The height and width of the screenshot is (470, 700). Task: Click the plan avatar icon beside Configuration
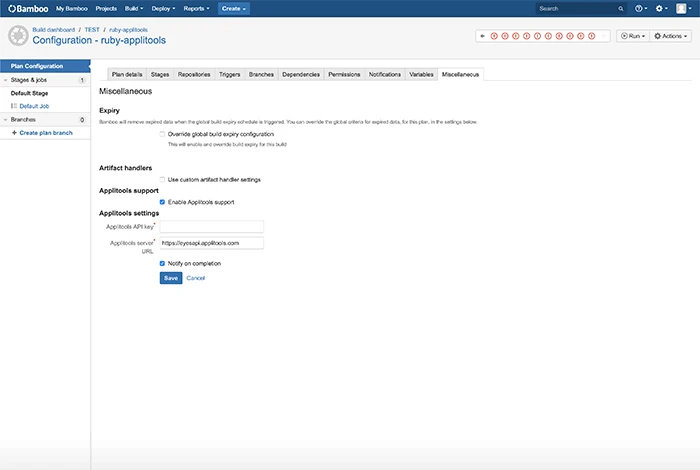[x=18, y=36]
